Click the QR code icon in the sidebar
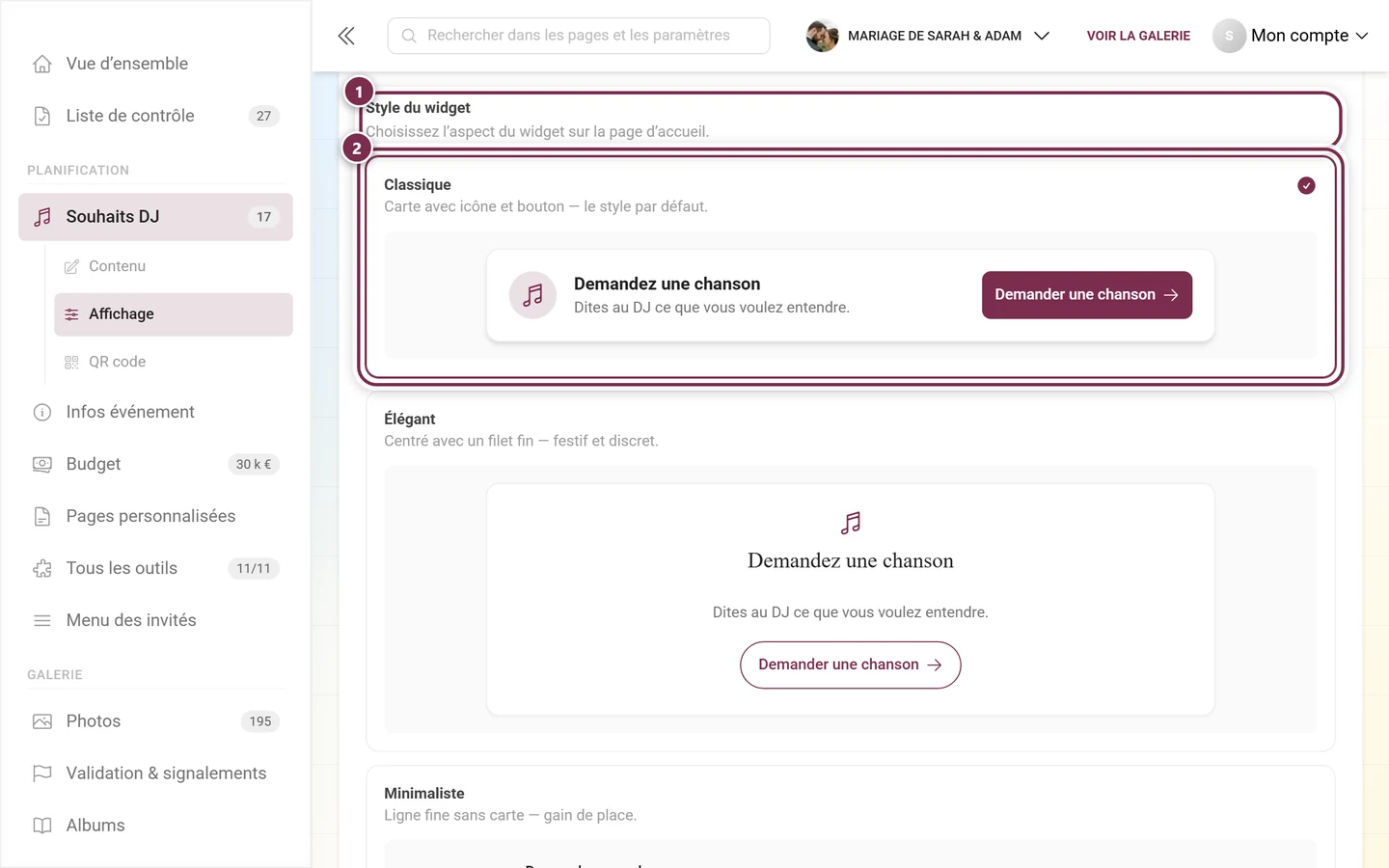Viewport: 1389px width, 868px height. point(71,362)
